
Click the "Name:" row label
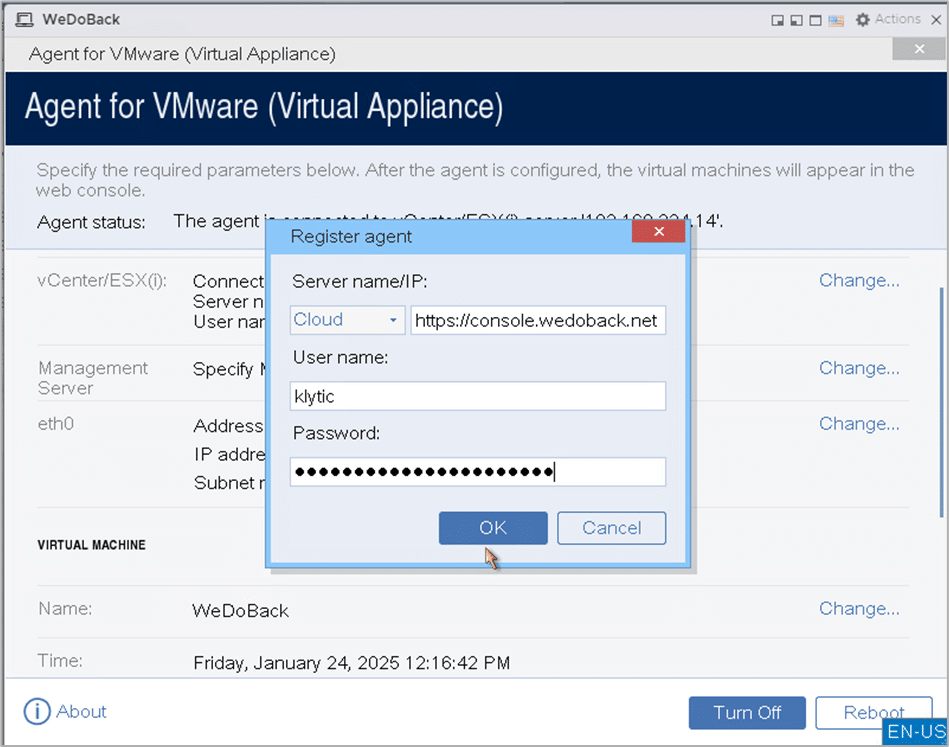pyautogui.click(x=65, y=608)
